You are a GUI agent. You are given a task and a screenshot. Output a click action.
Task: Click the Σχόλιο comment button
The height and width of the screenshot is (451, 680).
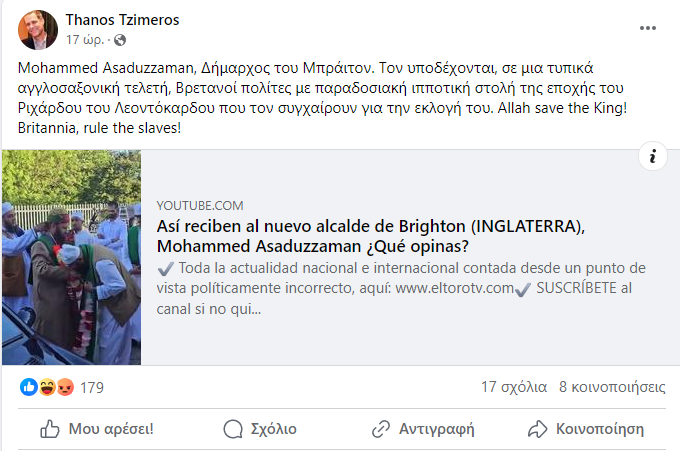coord(260,429)
